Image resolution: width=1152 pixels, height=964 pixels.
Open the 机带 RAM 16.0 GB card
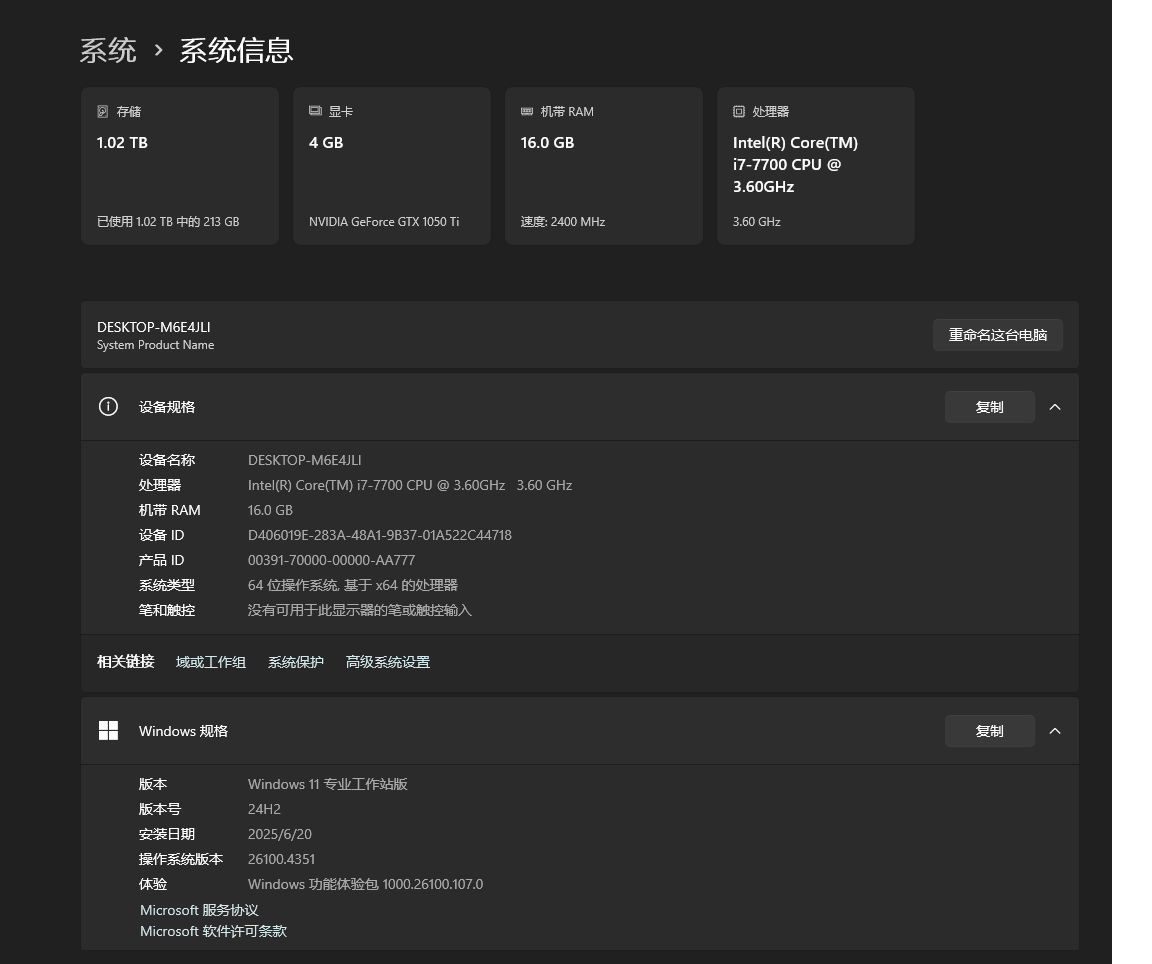tap(604, 166)
